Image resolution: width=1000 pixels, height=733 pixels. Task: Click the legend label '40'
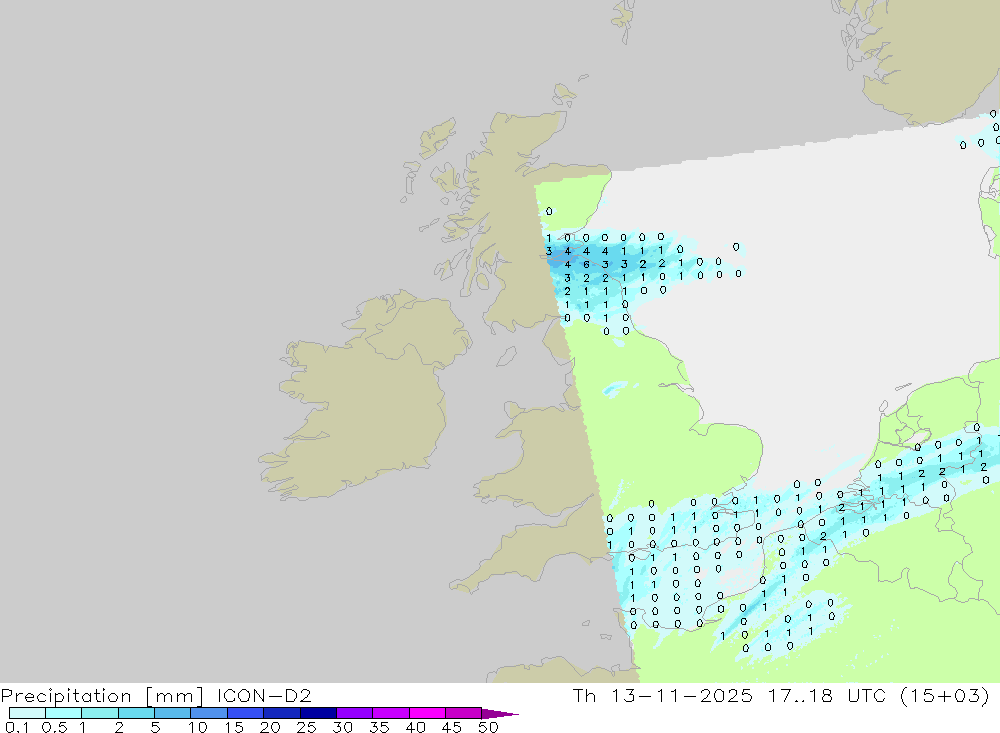[415, 727]
